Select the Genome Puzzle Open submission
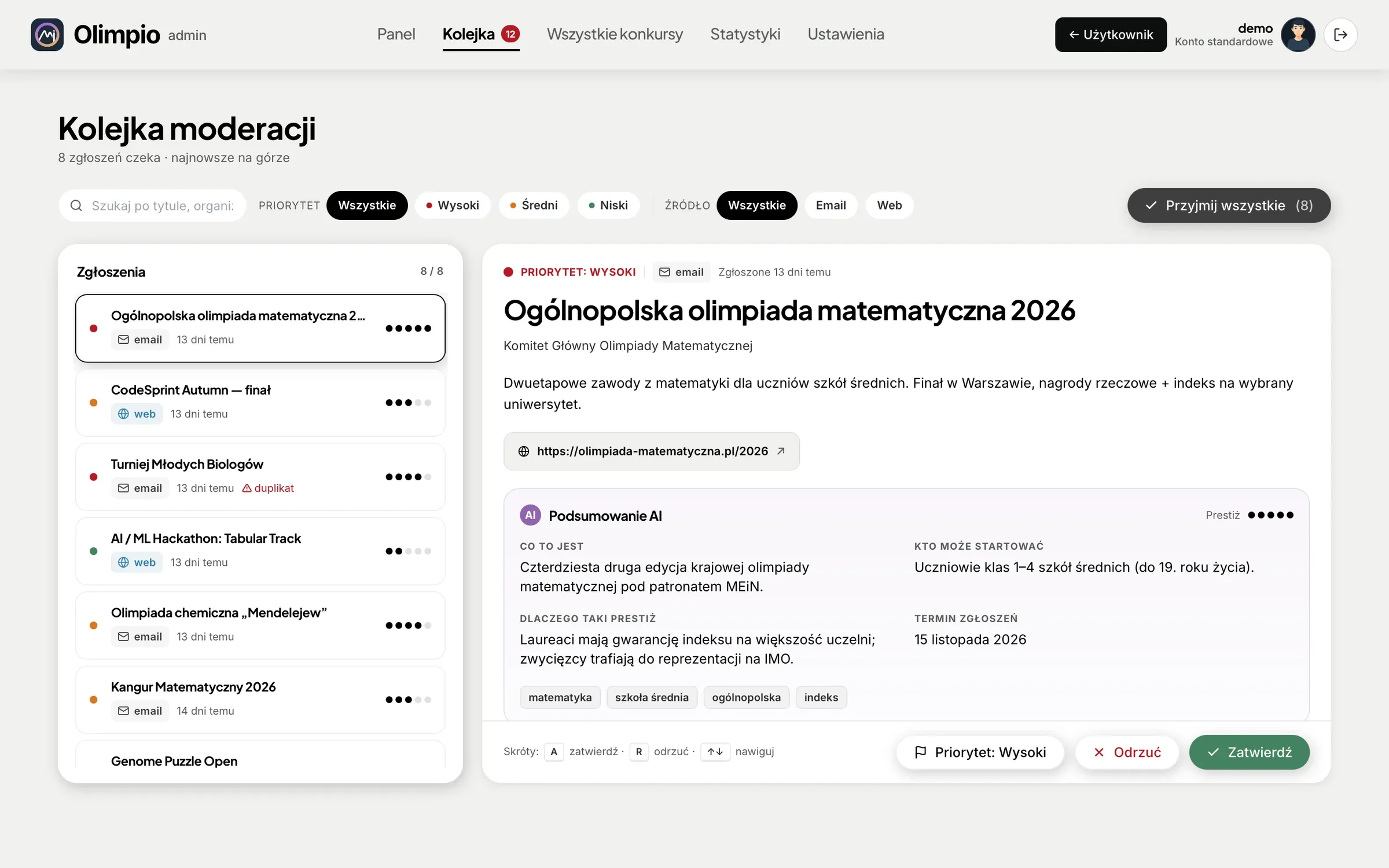The height and width of the screenshot is (868, 1389). (260, 755)
